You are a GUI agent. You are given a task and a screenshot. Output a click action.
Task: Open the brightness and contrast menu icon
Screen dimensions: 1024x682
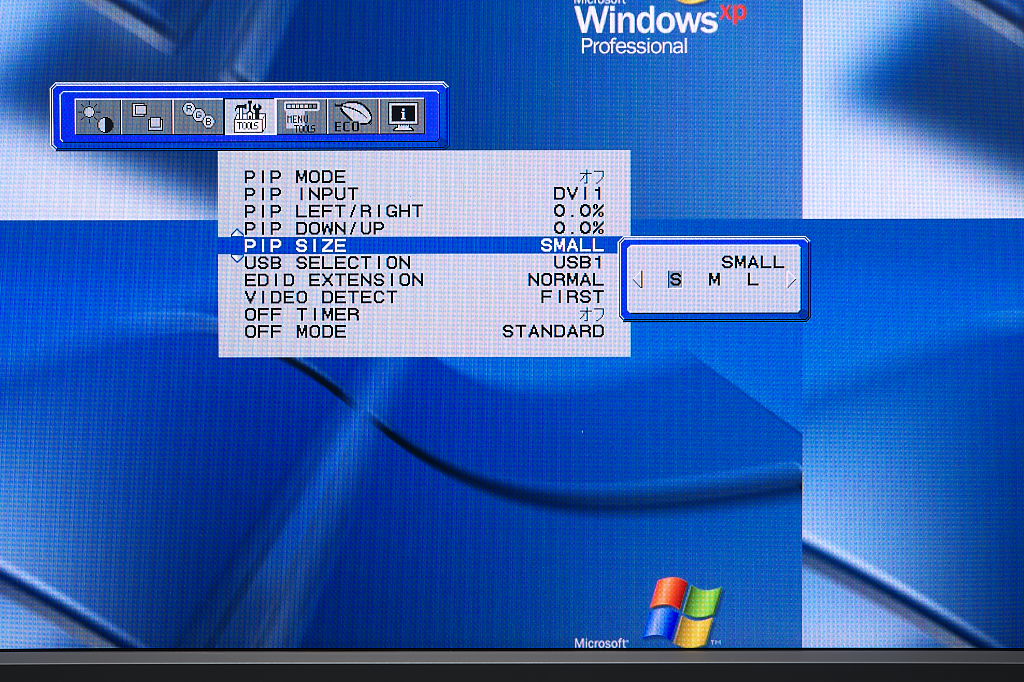(x=97, y=117)
